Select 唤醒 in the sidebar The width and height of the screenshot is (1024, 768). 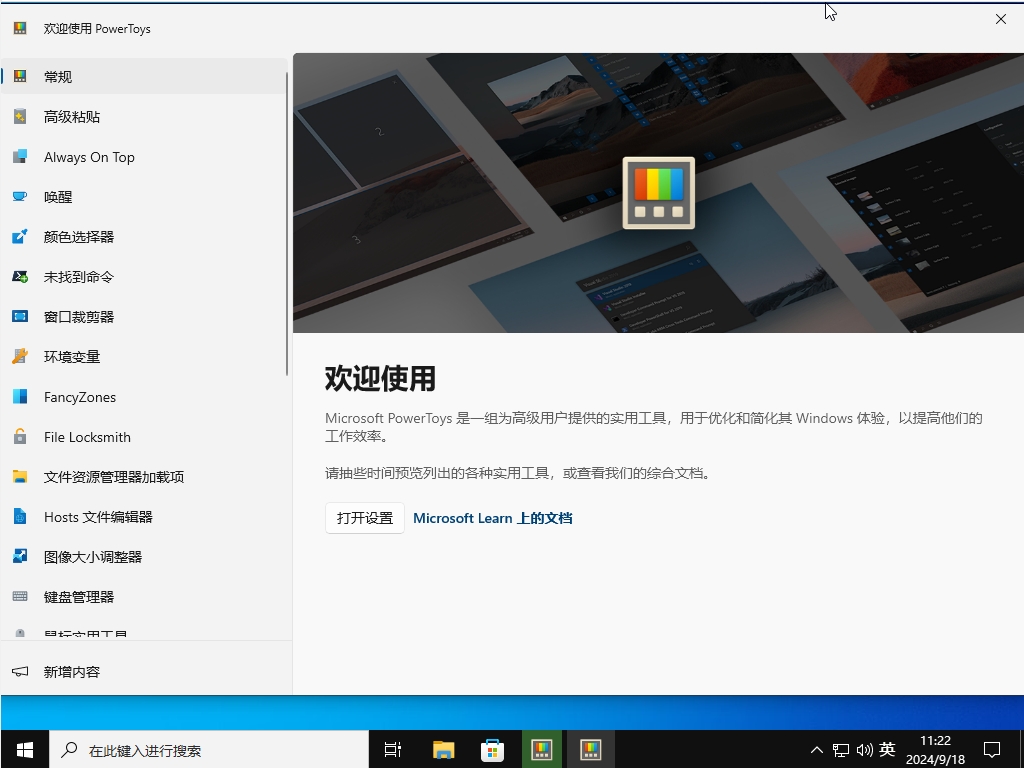click(x=144, y=197)
